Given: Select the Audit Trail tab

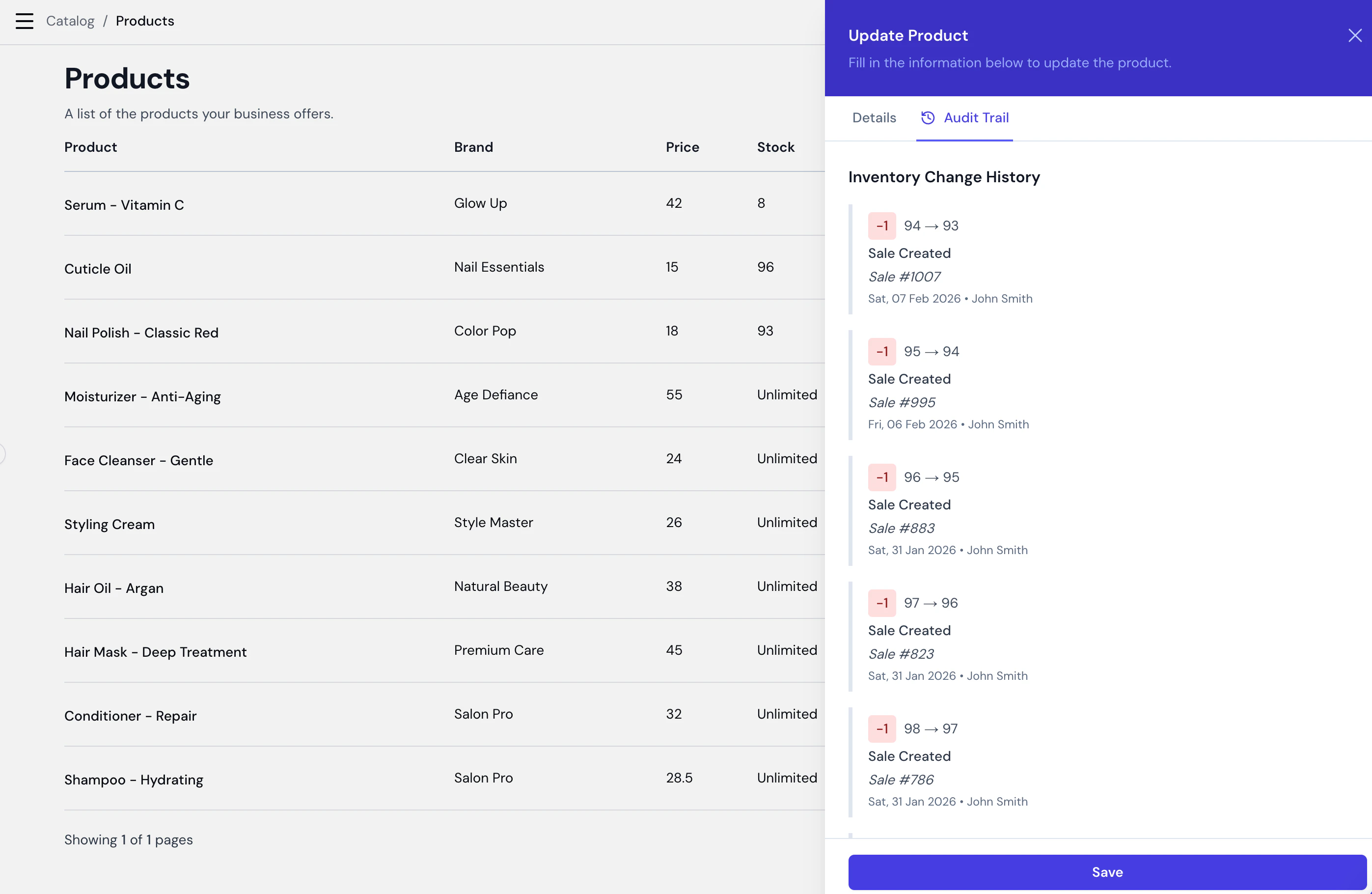Looking at the screenshot, I should (975, 118).
